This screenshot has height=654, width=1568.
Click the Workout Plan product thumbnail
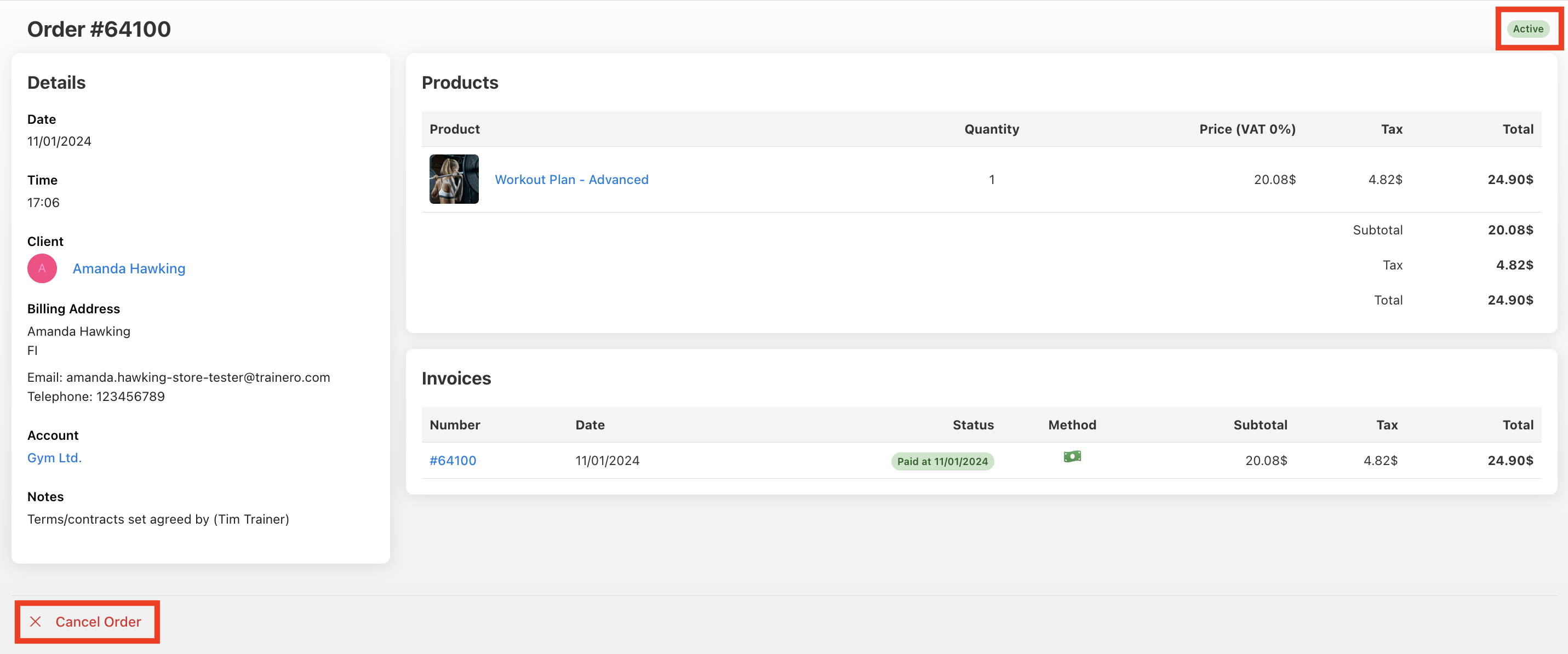pos(454,179)
